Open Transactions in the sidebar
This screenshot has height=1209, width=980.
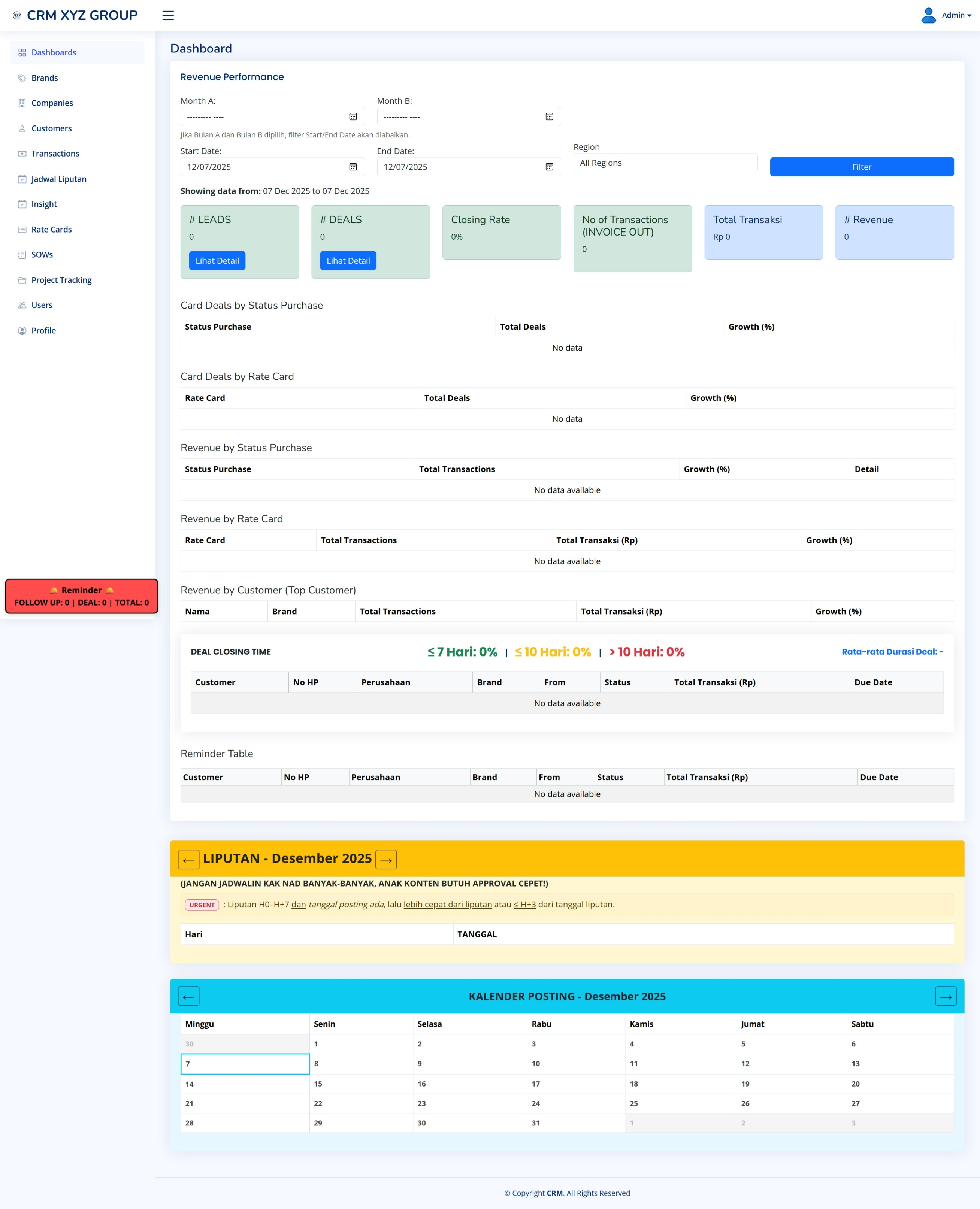55,154
